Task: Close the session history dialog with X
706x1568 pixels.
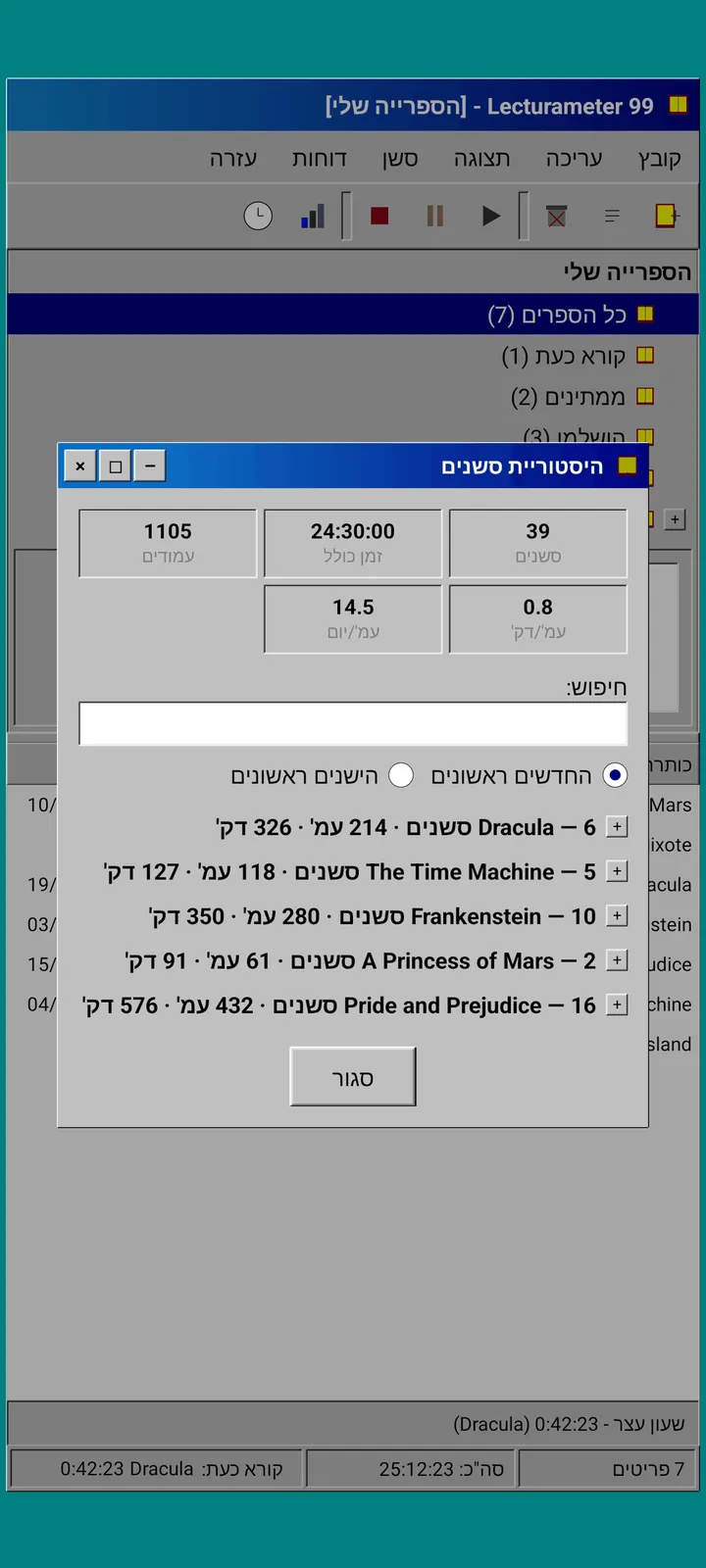Action: [80, 465]
